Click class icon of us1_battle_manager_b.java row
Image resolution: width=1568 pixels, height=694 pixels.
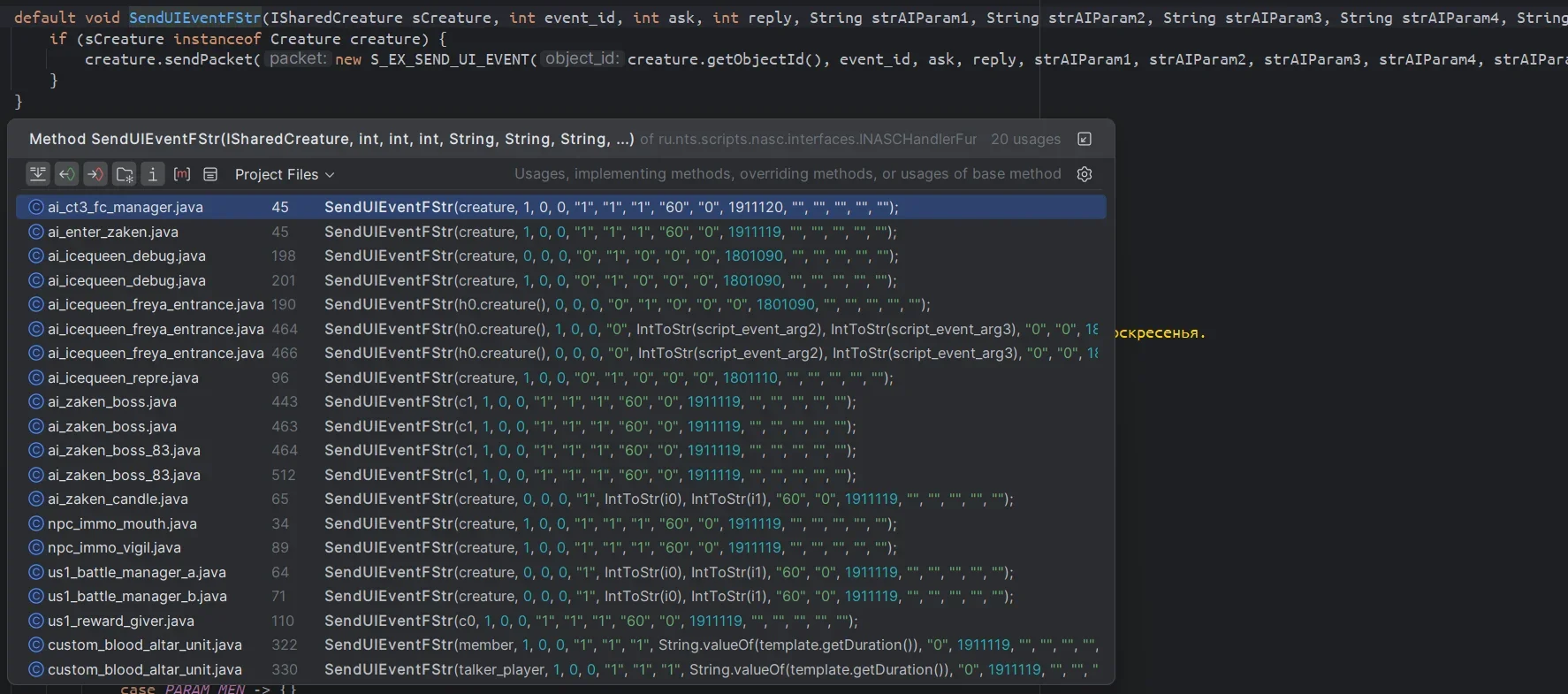(x=36, y=596)
